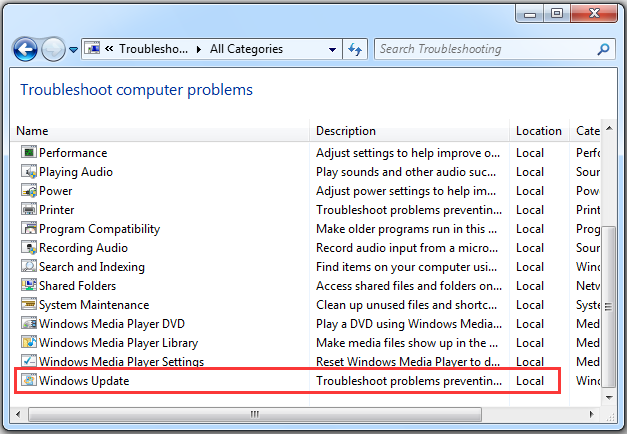
Task: Click the All Categories breadcrumb segment
Action: [246, 49]
